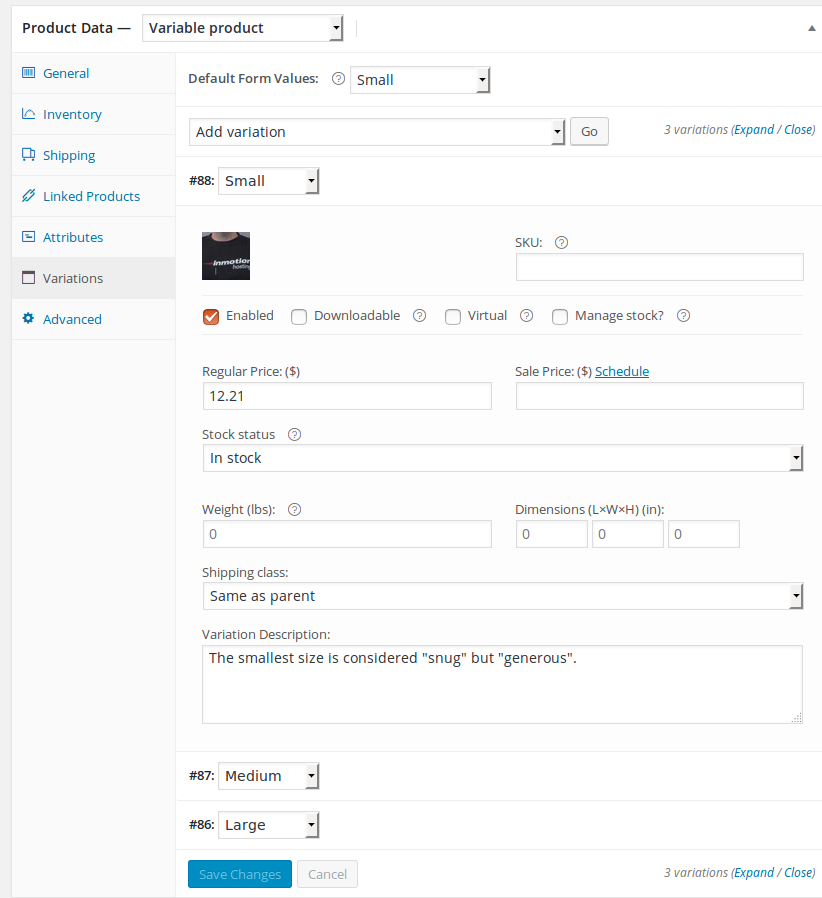Click the Shipping truck icon

(x=28, y=155)
